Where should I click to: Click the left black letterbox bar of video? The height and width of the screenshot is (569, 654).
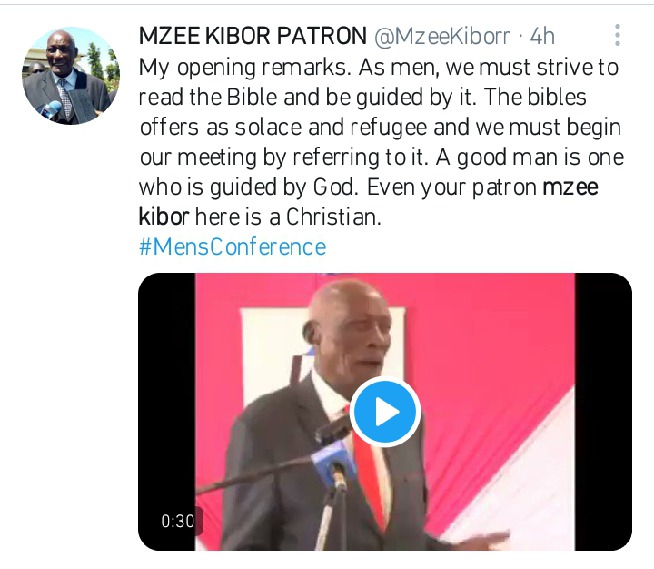[x=166, y=411]
